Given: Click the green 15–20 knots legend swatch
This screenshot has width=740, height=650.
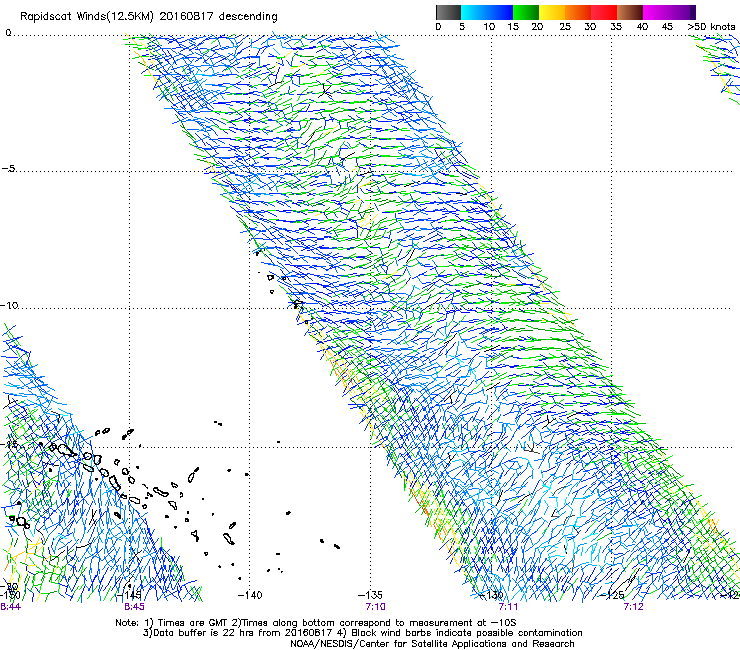Looking at the screenshot, I should [526, 12].
